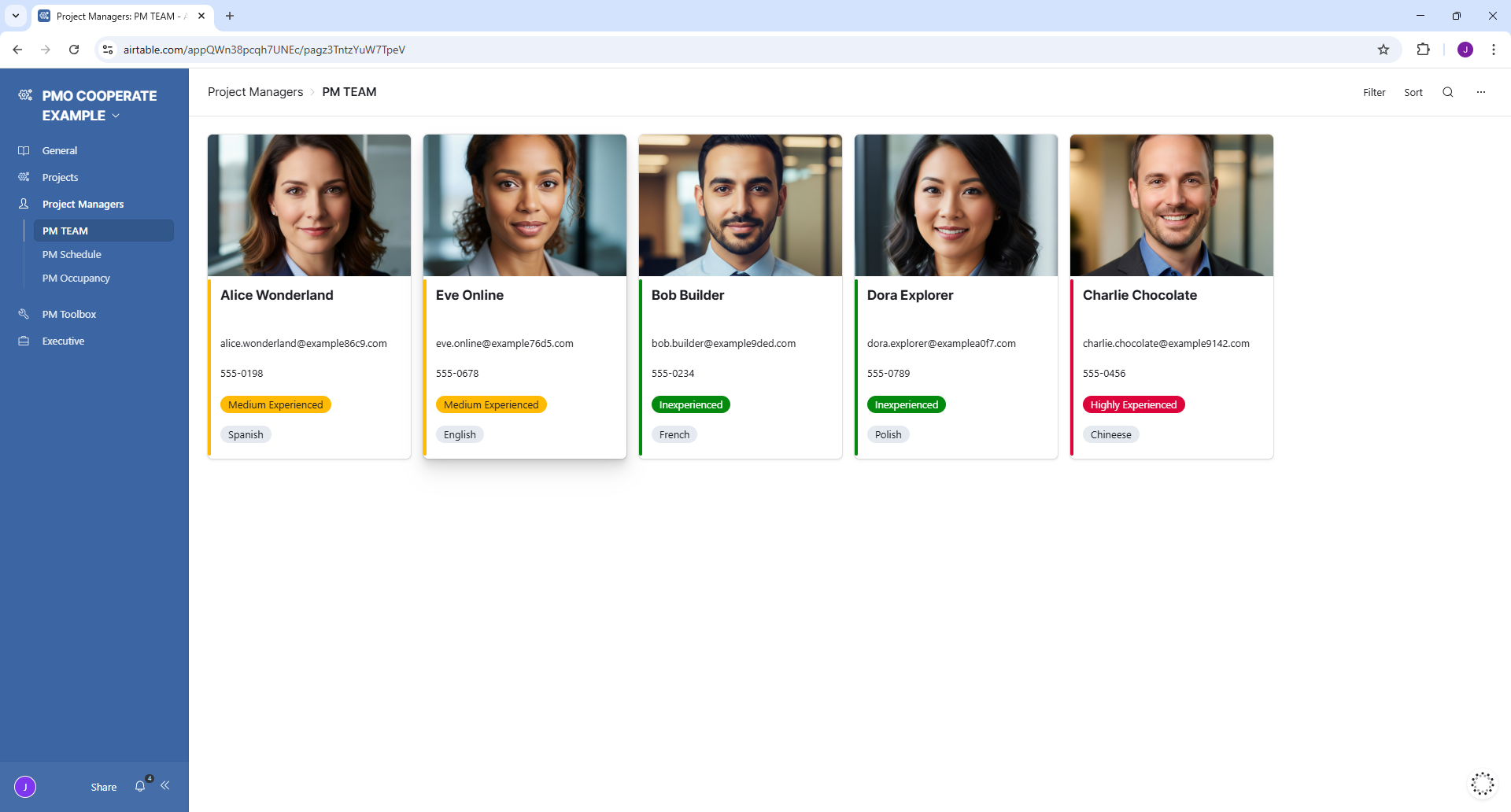Open the more options ellipsis menu
Image resolution: width=1511 pixels, height=812 pixels.
click(x=1480, y=92)
